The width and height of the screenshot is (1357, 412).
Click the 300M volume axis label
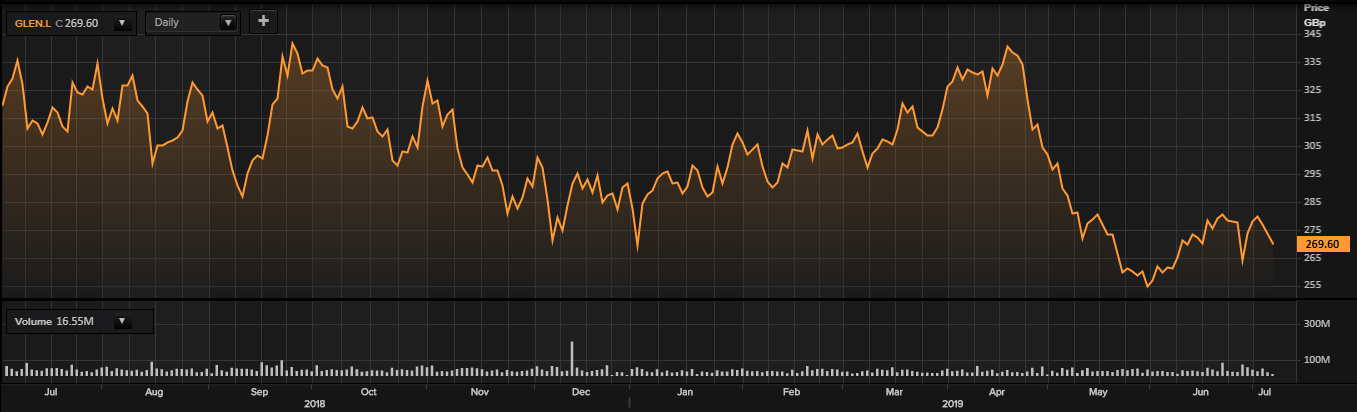(x=1315, y=324)
